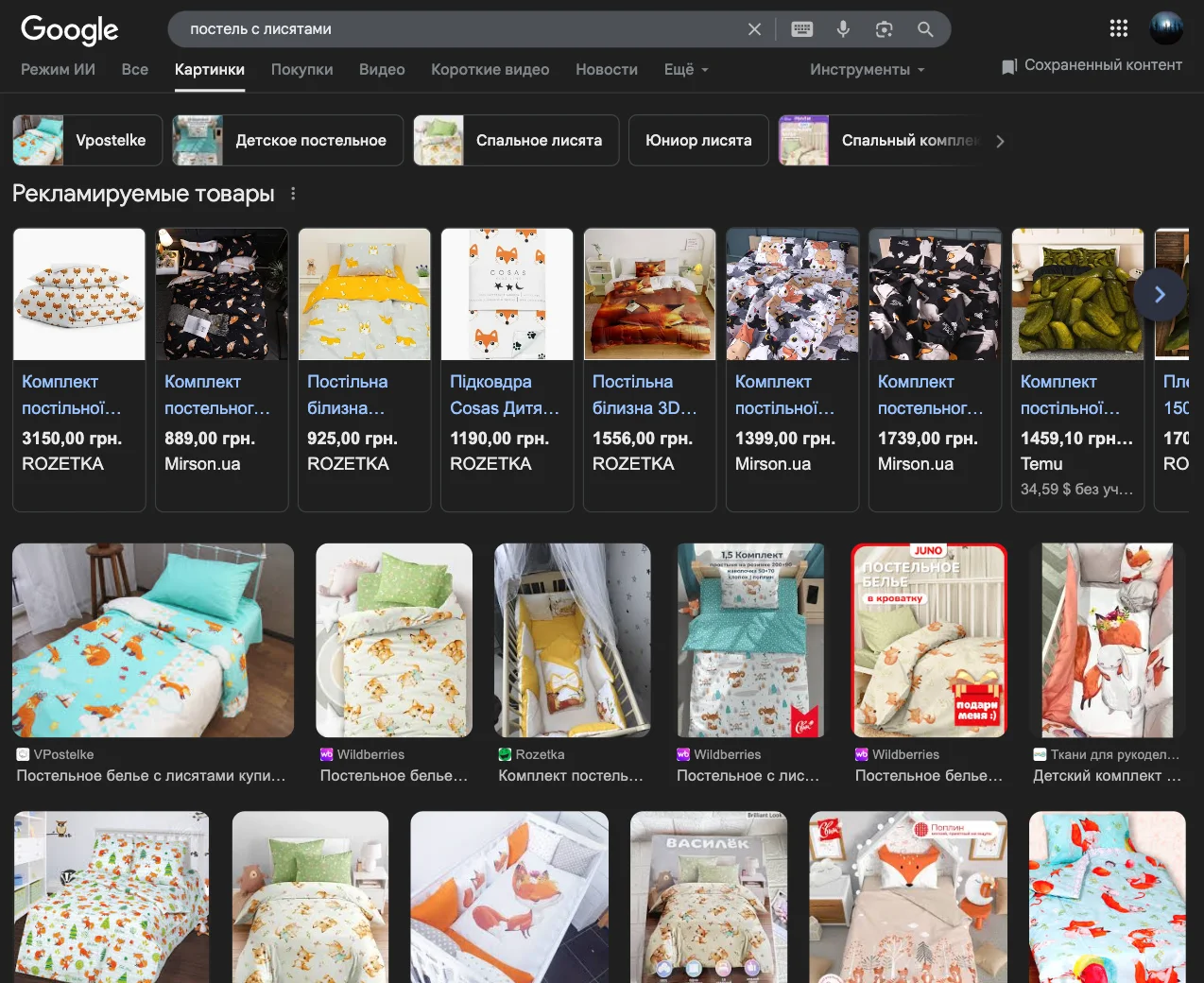
Task: Switch to the Покупки tab
Action: (301, 69)
